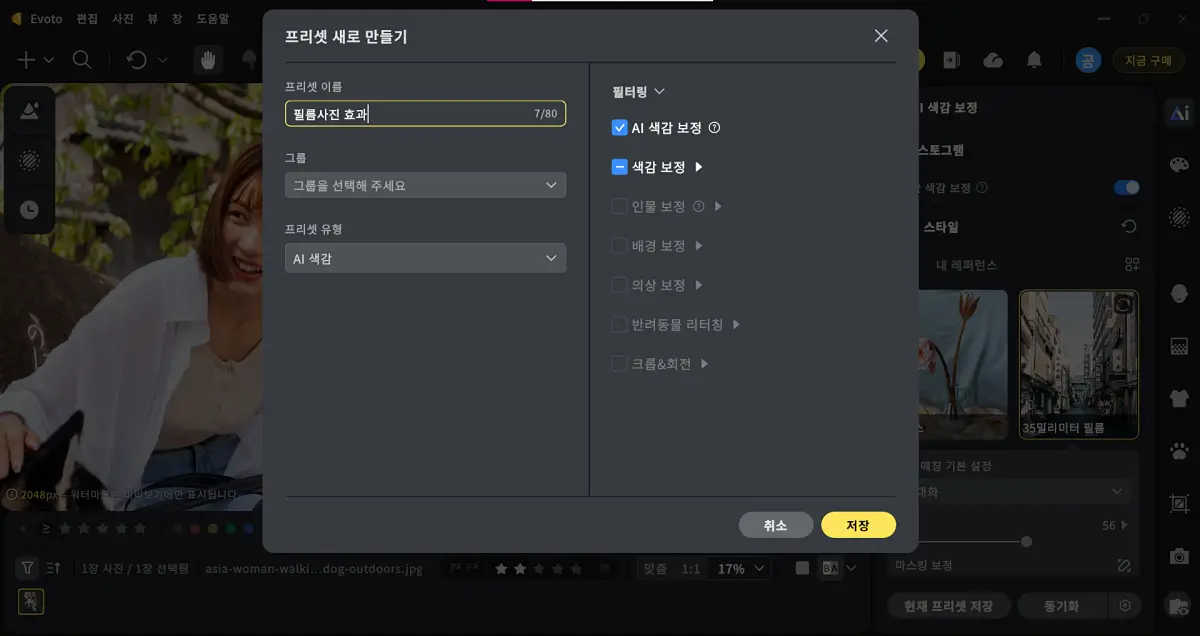Open the 편집 menu
The height and width of the screenshot is (636, 1200).
click(x=87, y=18)
